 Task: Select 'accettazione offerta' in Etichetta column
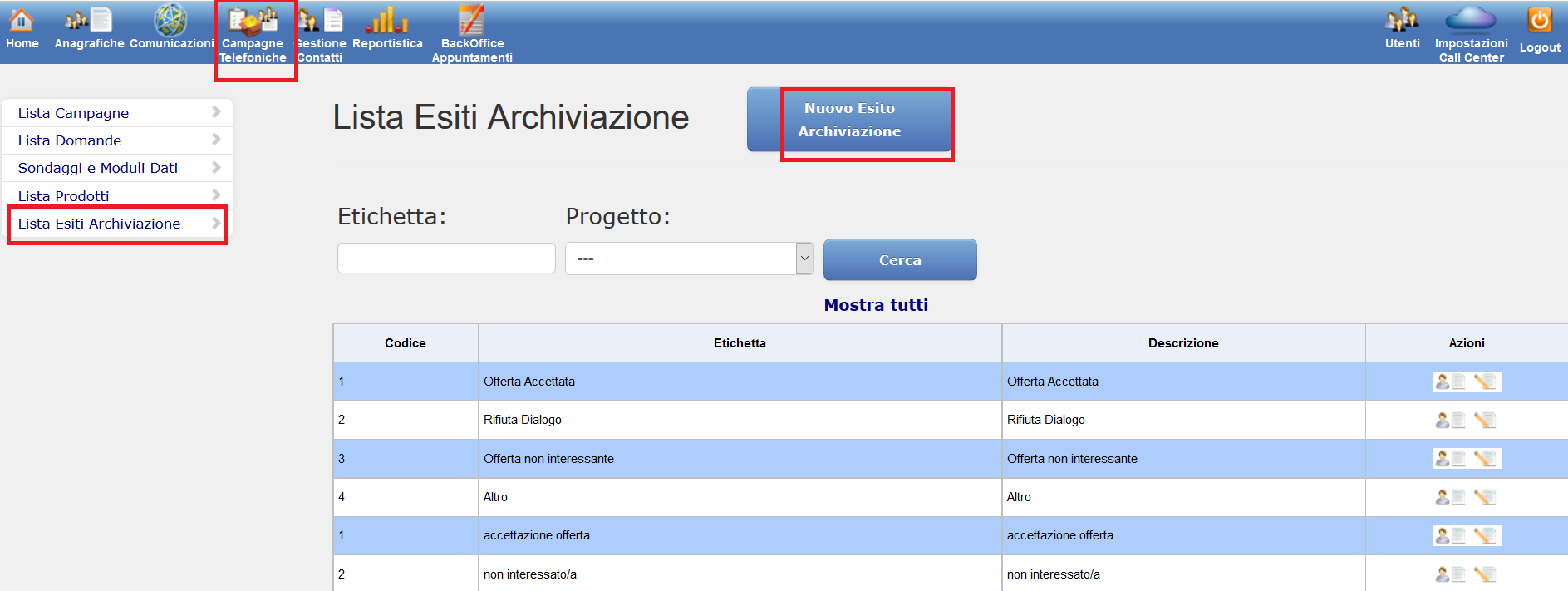pos(537,535)
